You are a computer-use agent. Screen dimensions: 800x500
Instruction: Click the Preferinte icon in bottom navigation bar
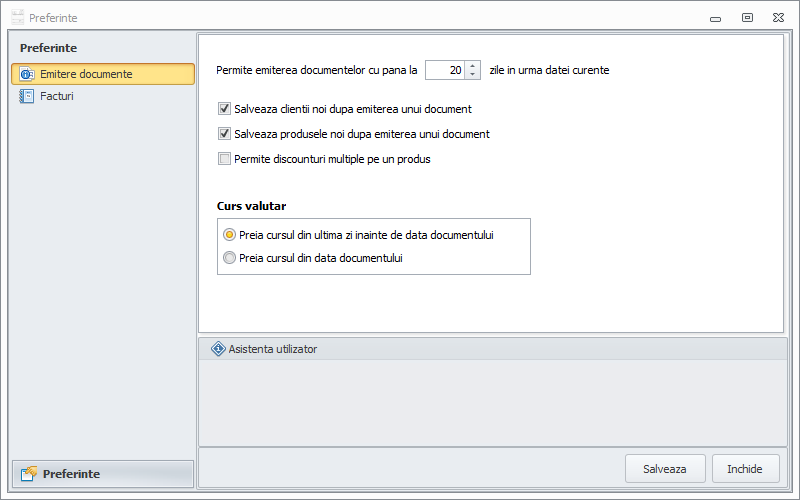click(x=29, y=473)
